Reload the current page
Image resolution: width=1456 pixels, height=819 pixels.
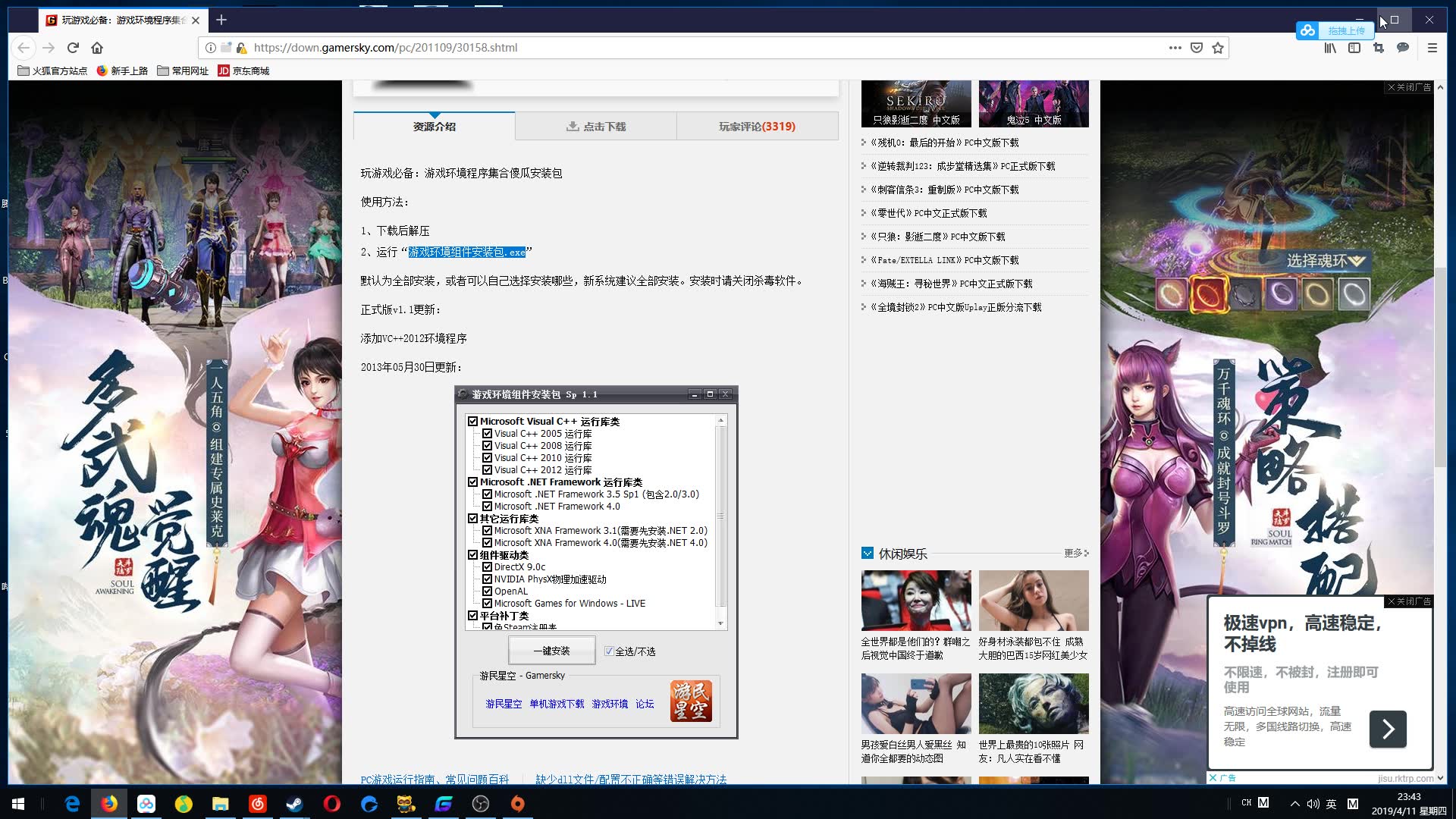(x=73, y=47)
